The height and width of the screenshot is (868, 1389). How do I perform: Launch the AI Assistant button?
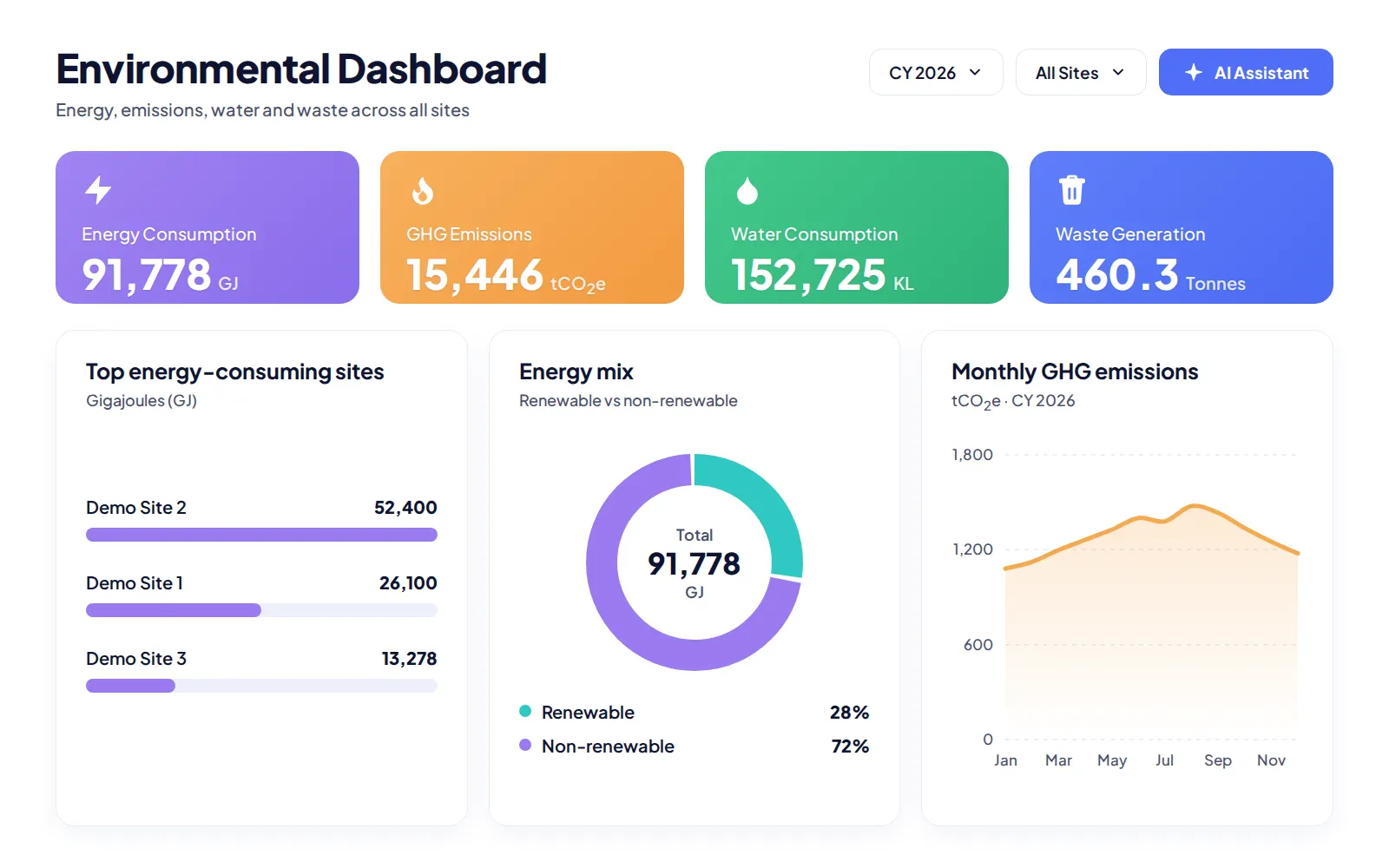(x=1246, y=72)
